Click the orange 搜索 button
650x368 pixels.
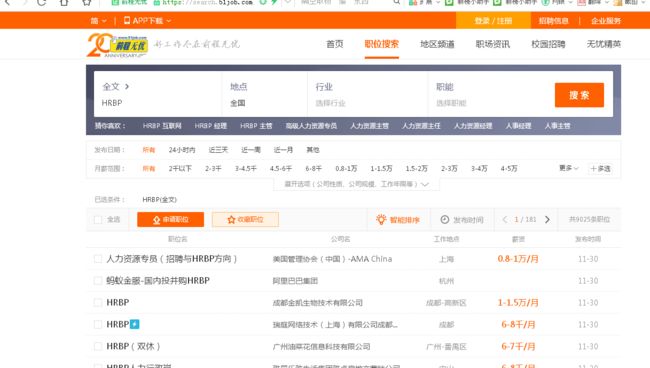[x=579, y=95]
